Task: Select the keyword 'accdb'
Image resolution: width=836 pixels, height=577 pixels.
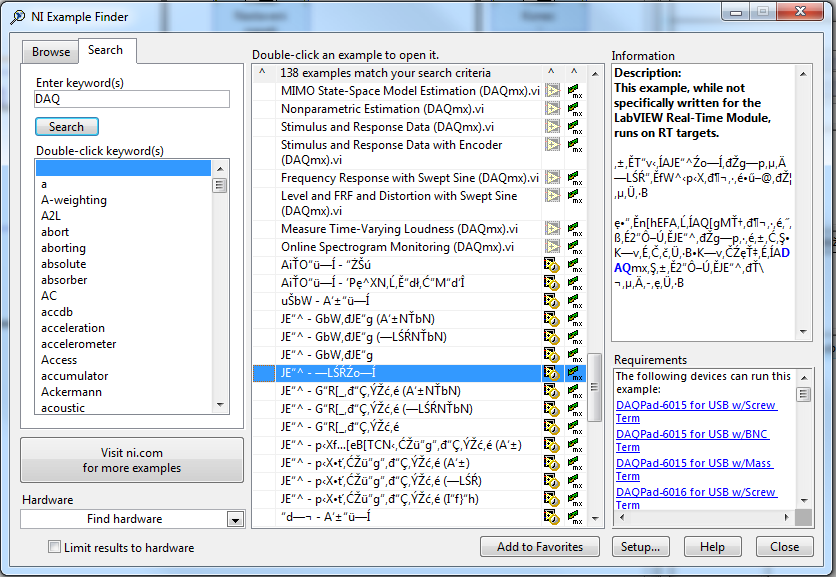Action: [57, 312]
